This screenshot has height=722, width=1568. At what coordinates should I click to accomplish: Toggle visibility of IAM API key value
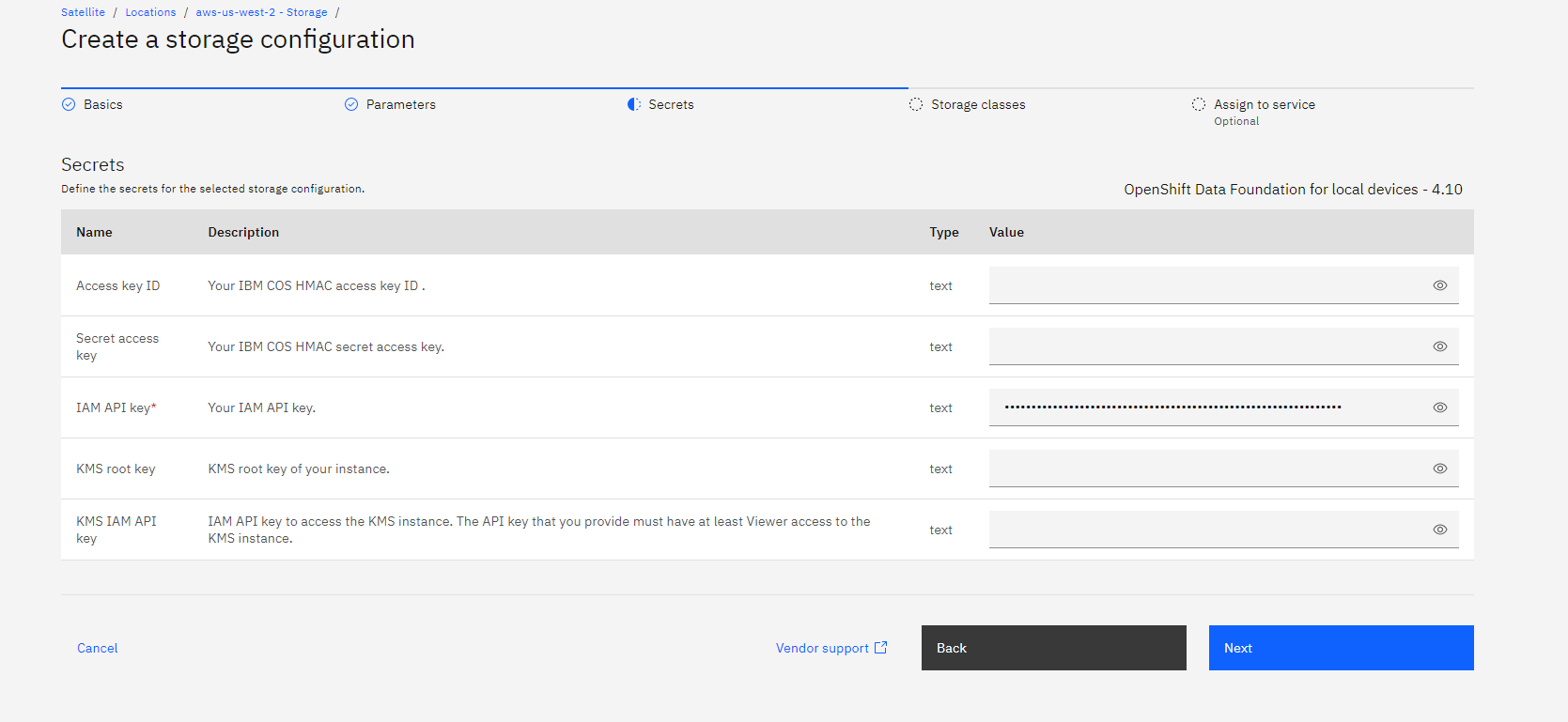pyautogui.click(x=1439, y=407)
